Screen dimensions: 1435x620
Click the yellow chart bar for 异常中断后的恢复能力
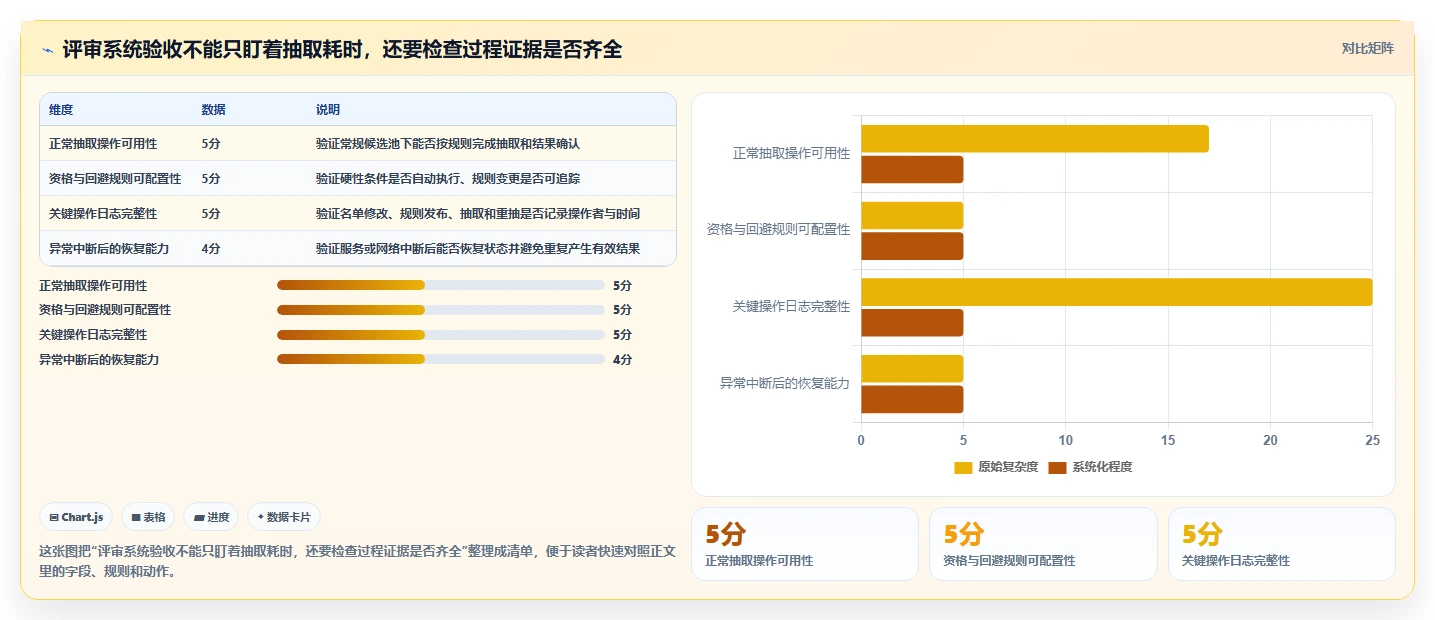[x=912, y=368]
